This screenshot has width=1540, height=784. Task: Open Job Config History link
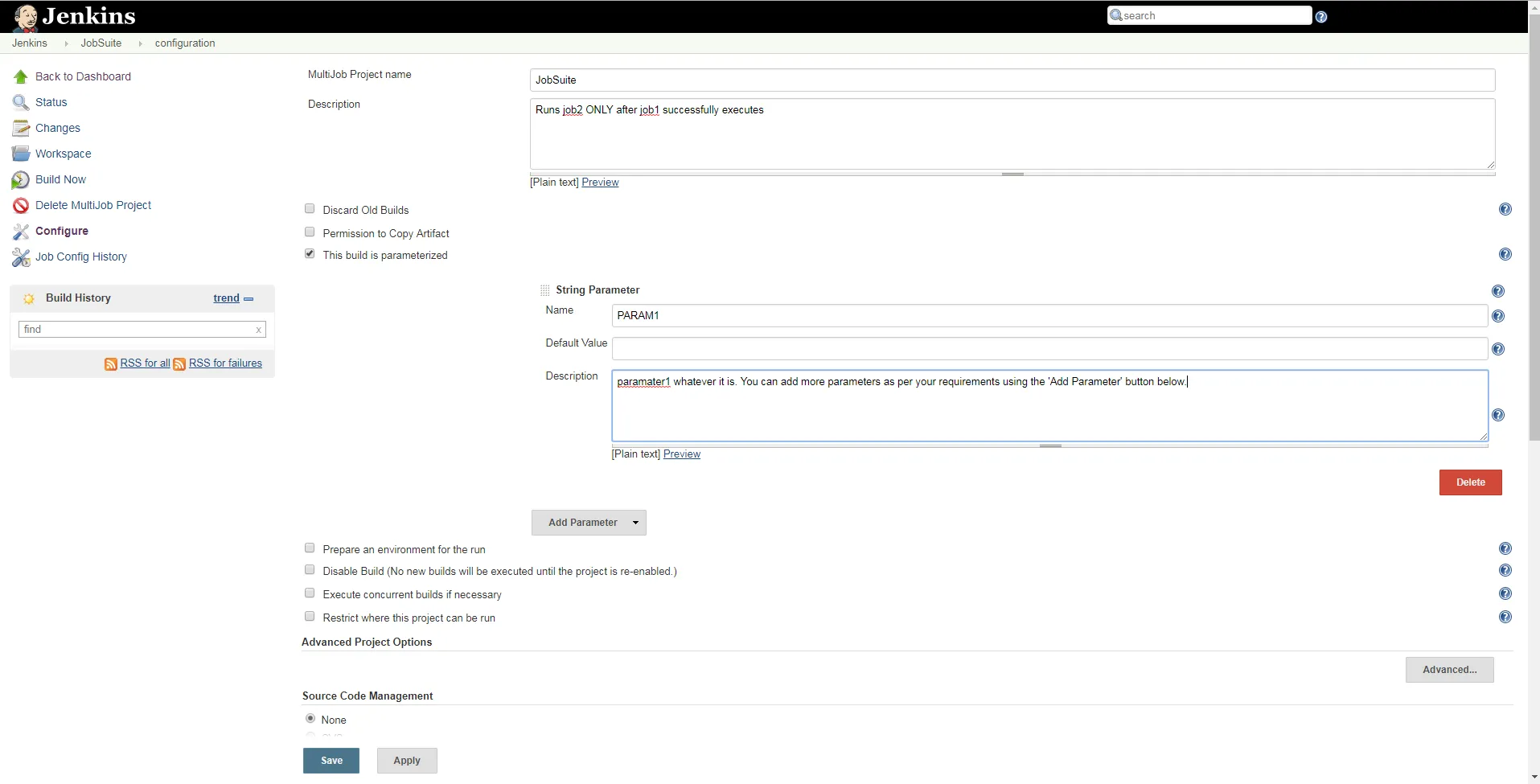[80, 257]
